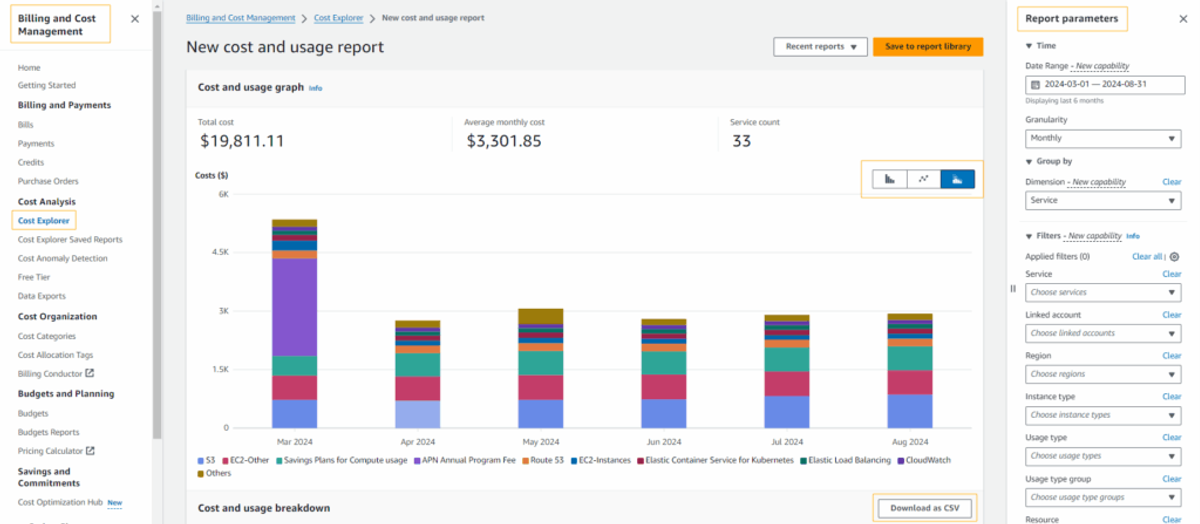Click Download as CSV button
Image resolution: width=1200 pixels, height=524 pixels.
pos(924,508)
